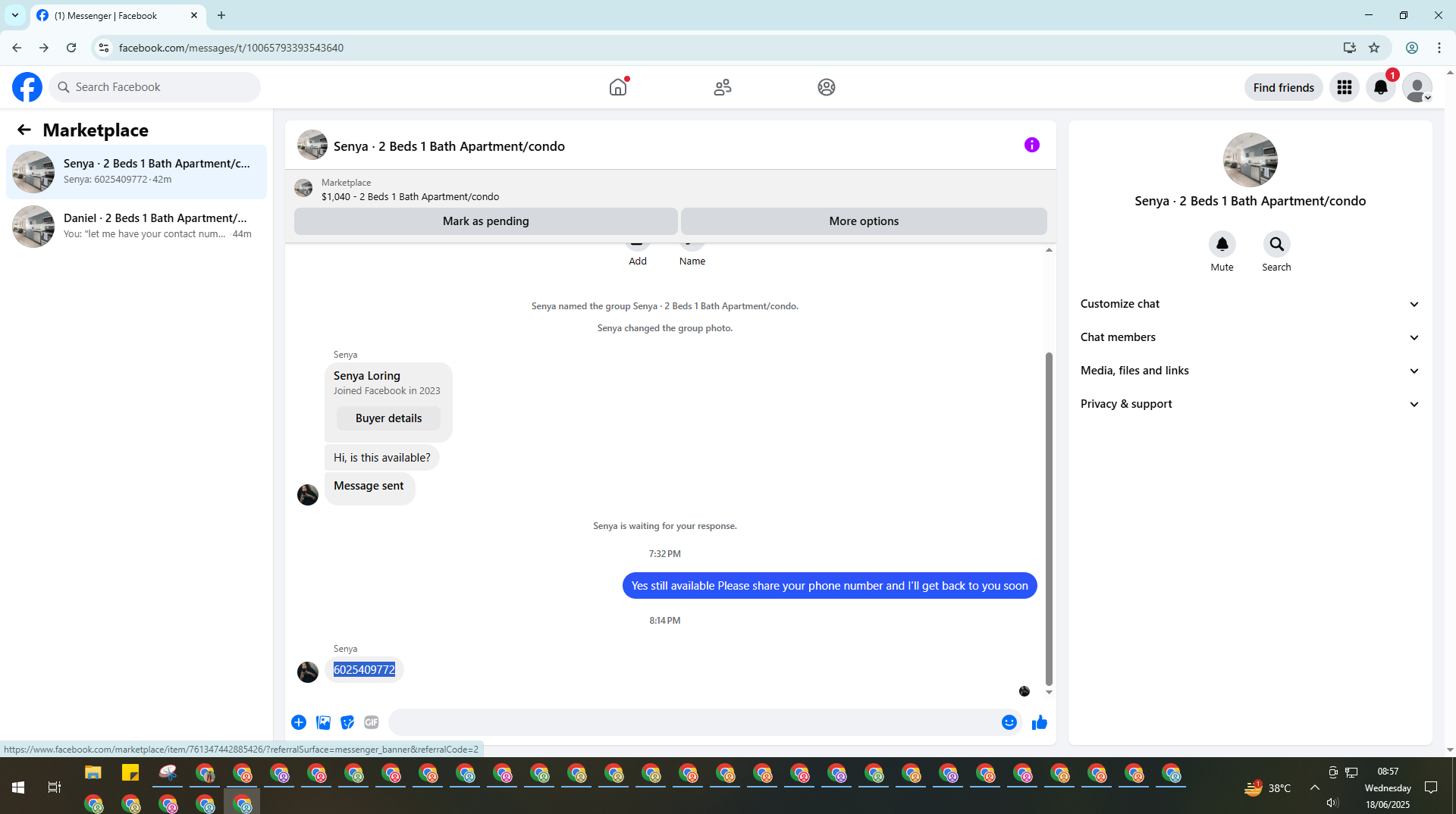1456x814 pixels.
Task: Go to the Home feed icon
Action: [x=618, y=87]
